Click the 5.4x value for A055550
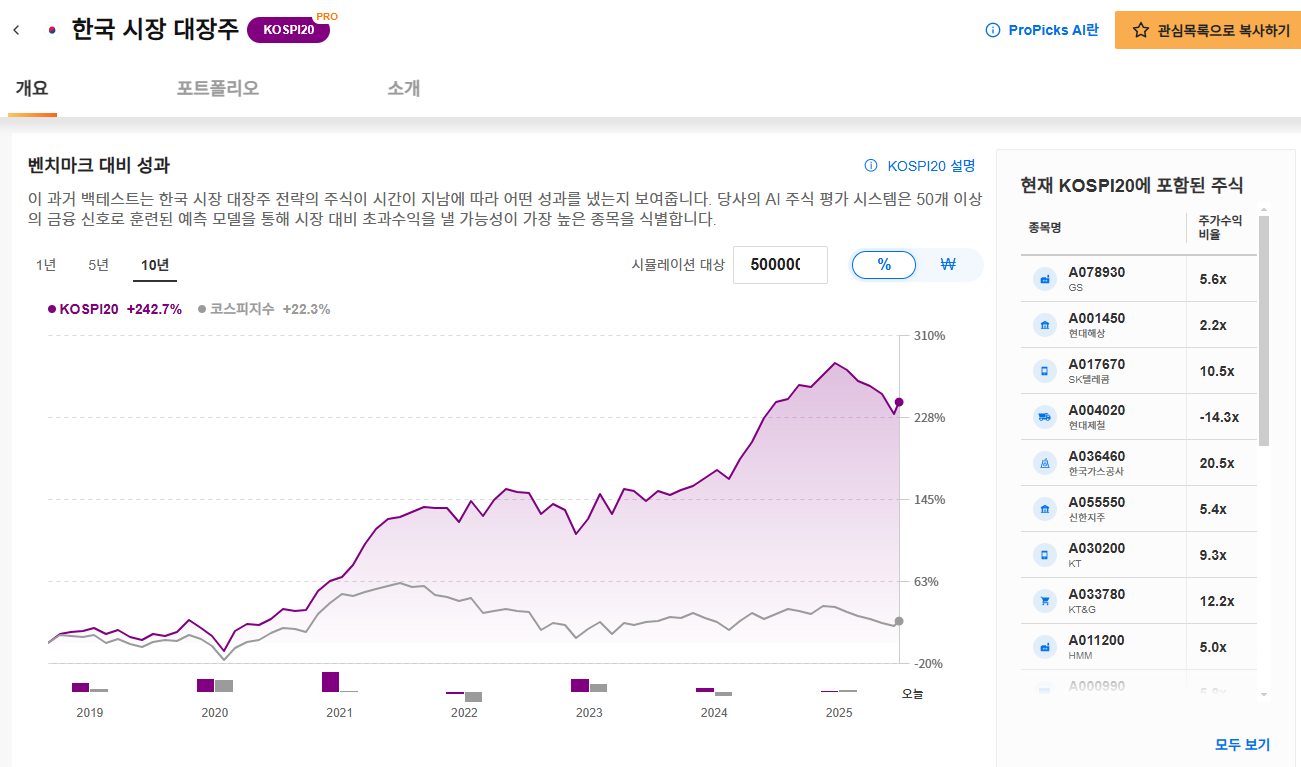Viewport: 1301px width, 767px height. tap(1213, 509)
